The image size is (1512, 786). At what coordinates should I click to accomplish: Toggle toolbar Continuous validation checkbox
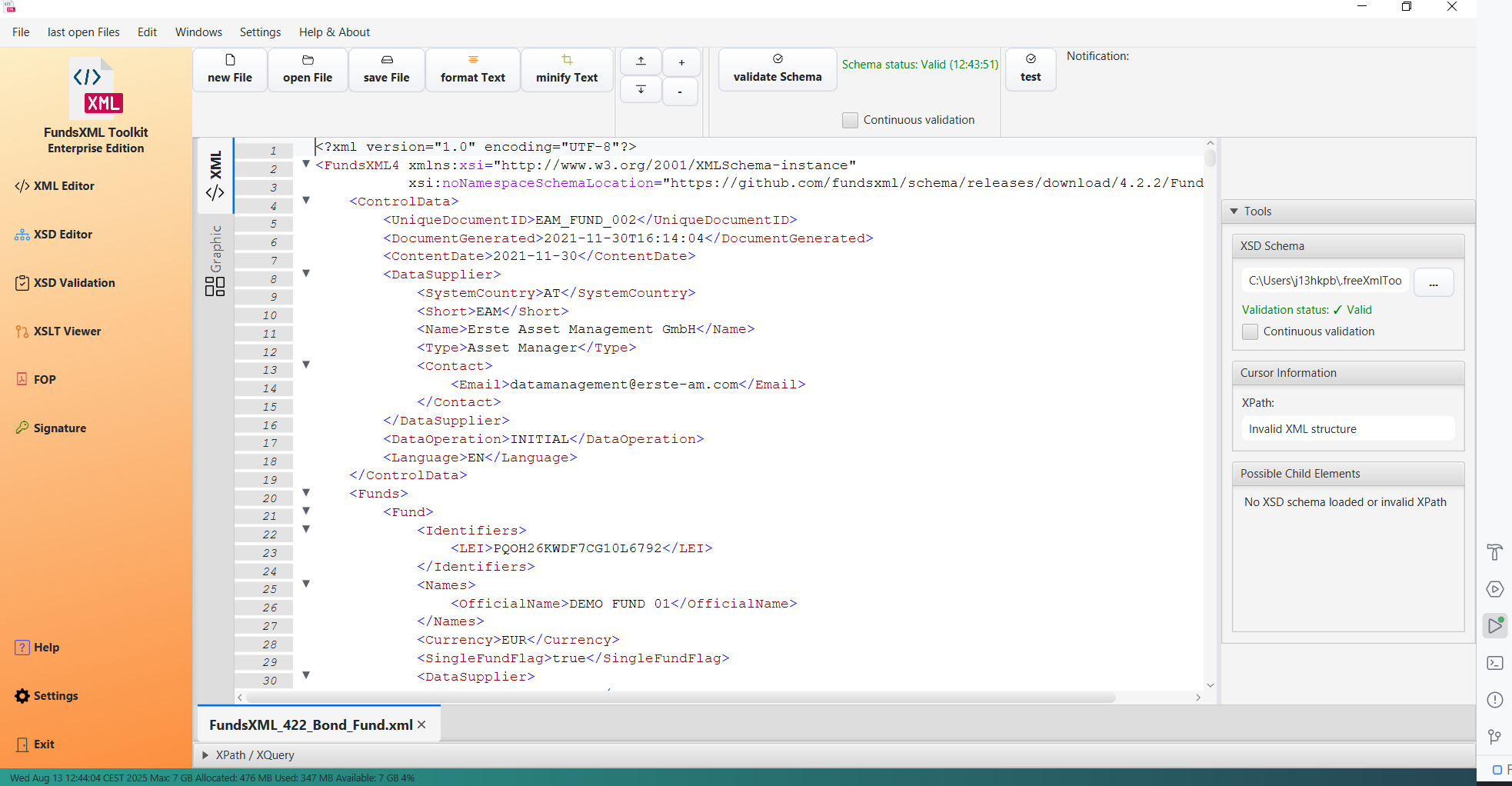click(x=850, y=120)
